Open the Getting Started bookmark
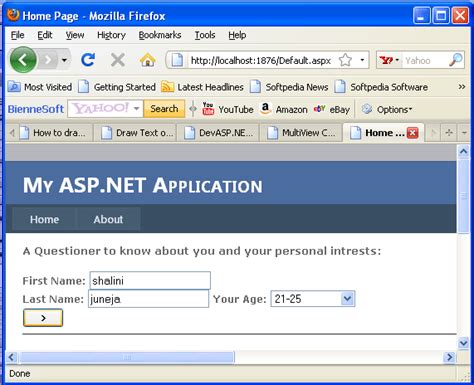The width and height of the screenshot is (474, 385). click(x=117, y=87)
